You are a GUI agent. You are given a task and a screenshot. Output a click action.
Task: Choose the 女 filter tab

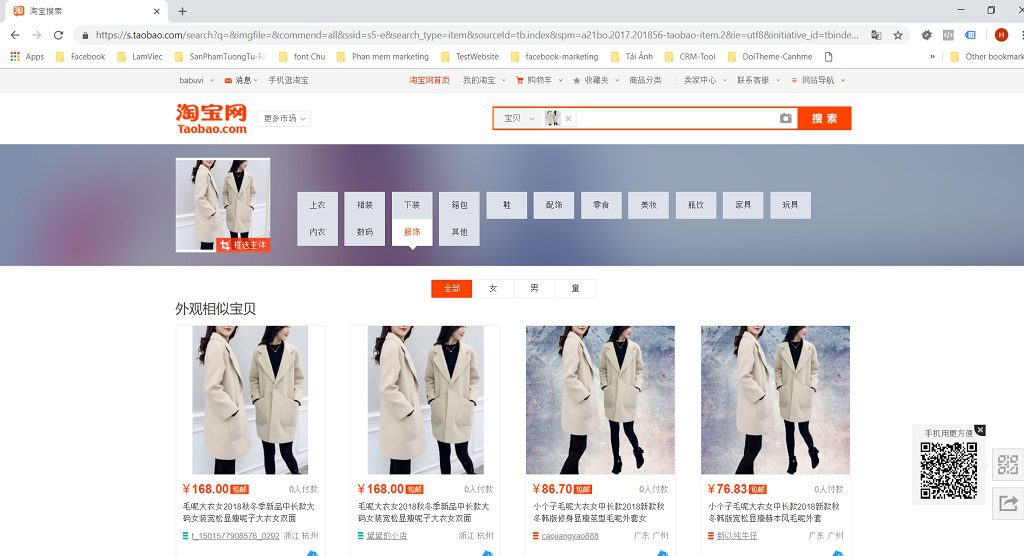493,288
